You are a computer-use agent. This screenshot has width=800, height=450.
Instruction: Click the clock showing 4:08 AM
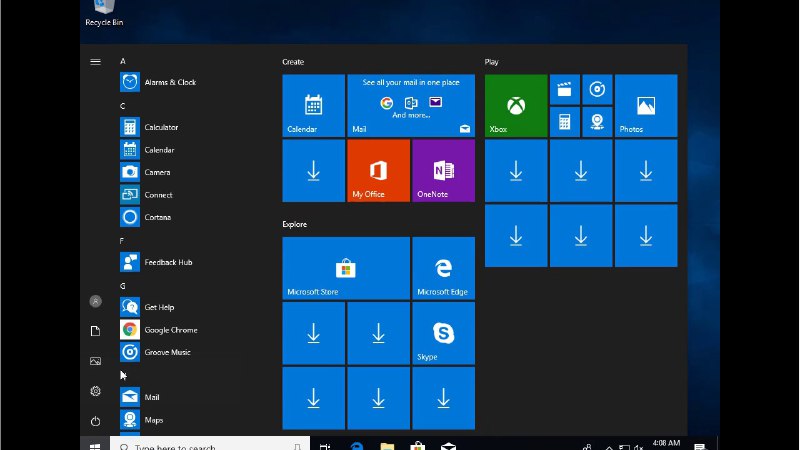(666, 443)
